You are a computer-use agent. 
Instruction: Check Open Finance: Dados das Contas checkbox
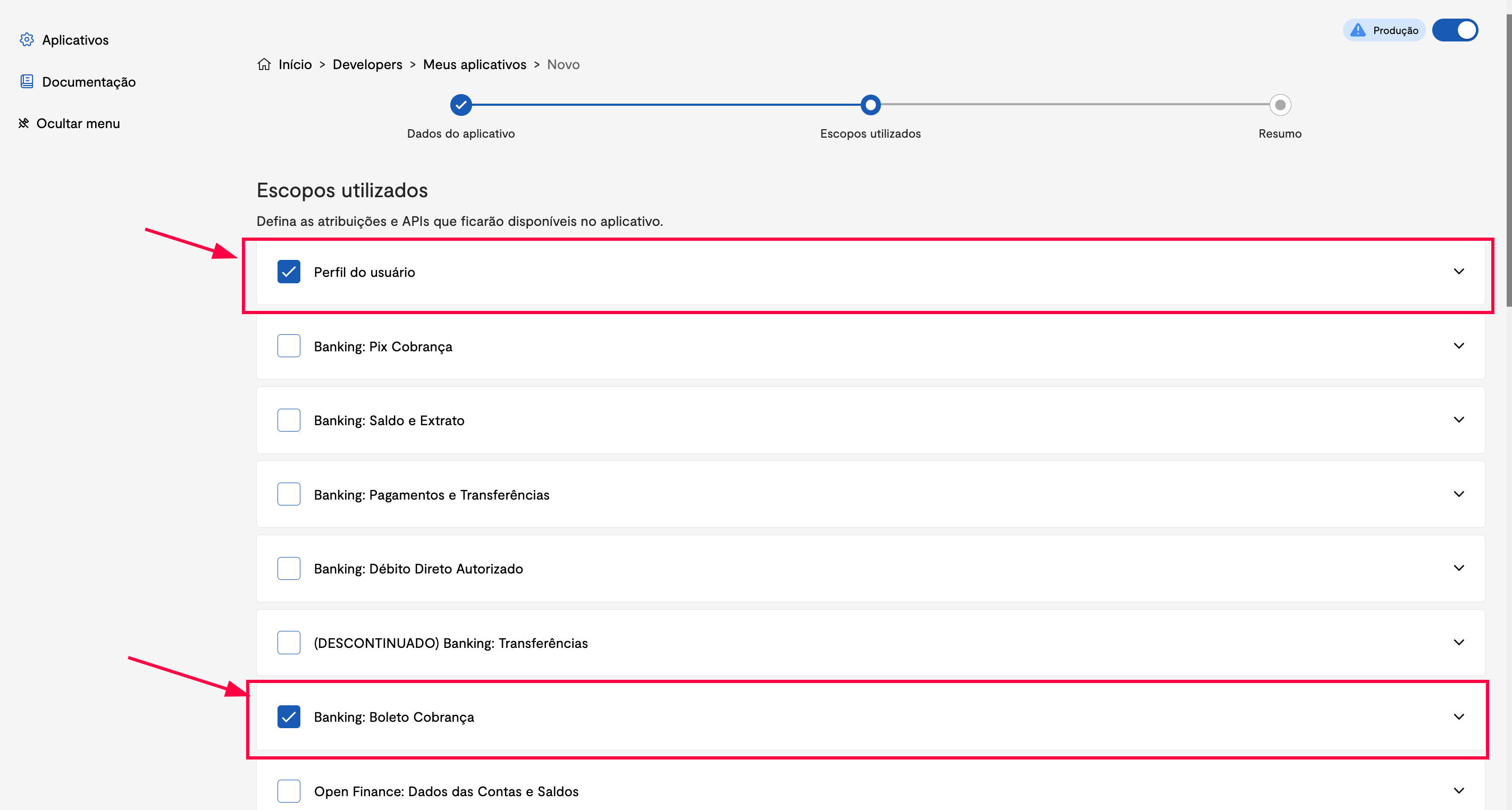(289, 791)
